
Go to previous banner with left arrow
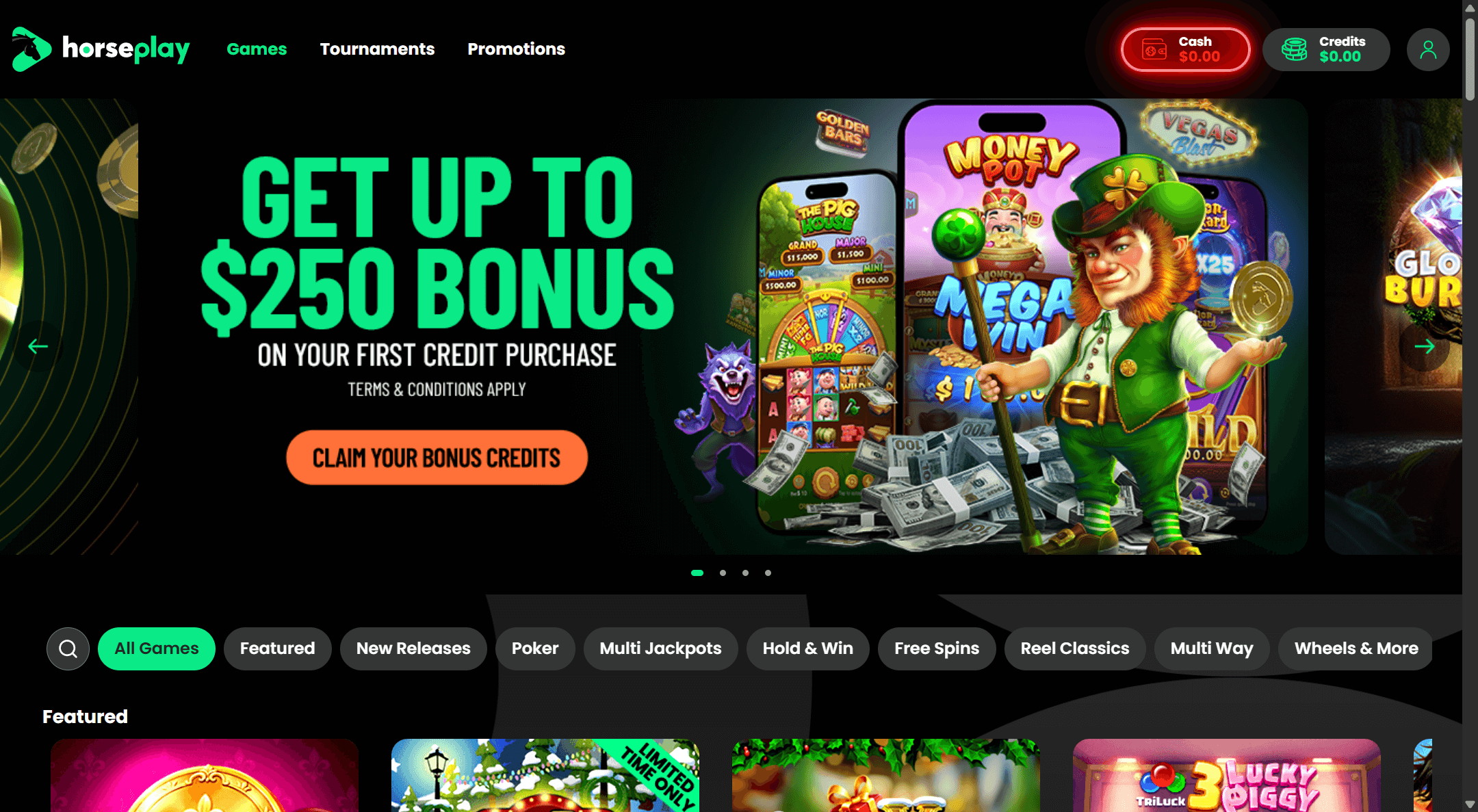point(38,347)
